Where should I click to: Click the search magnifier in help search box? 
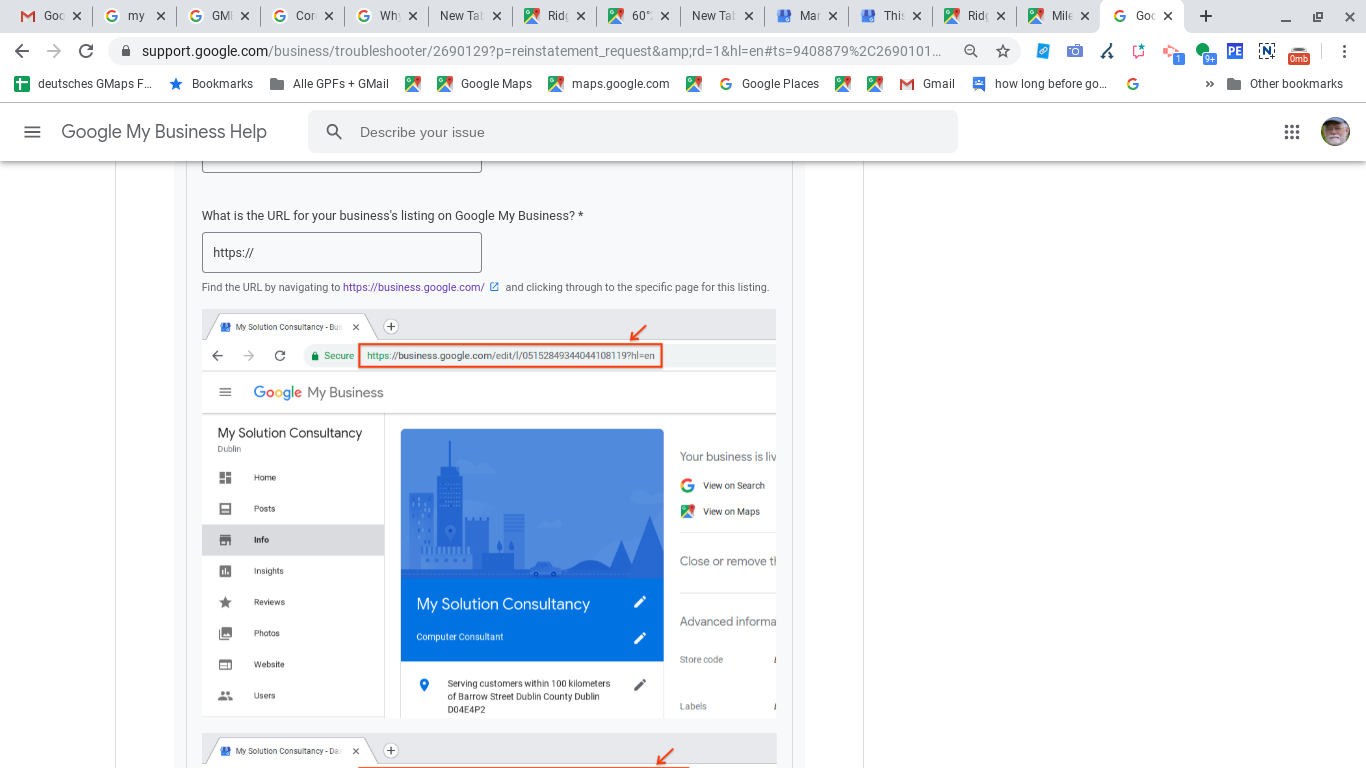(x=334, y=132)
